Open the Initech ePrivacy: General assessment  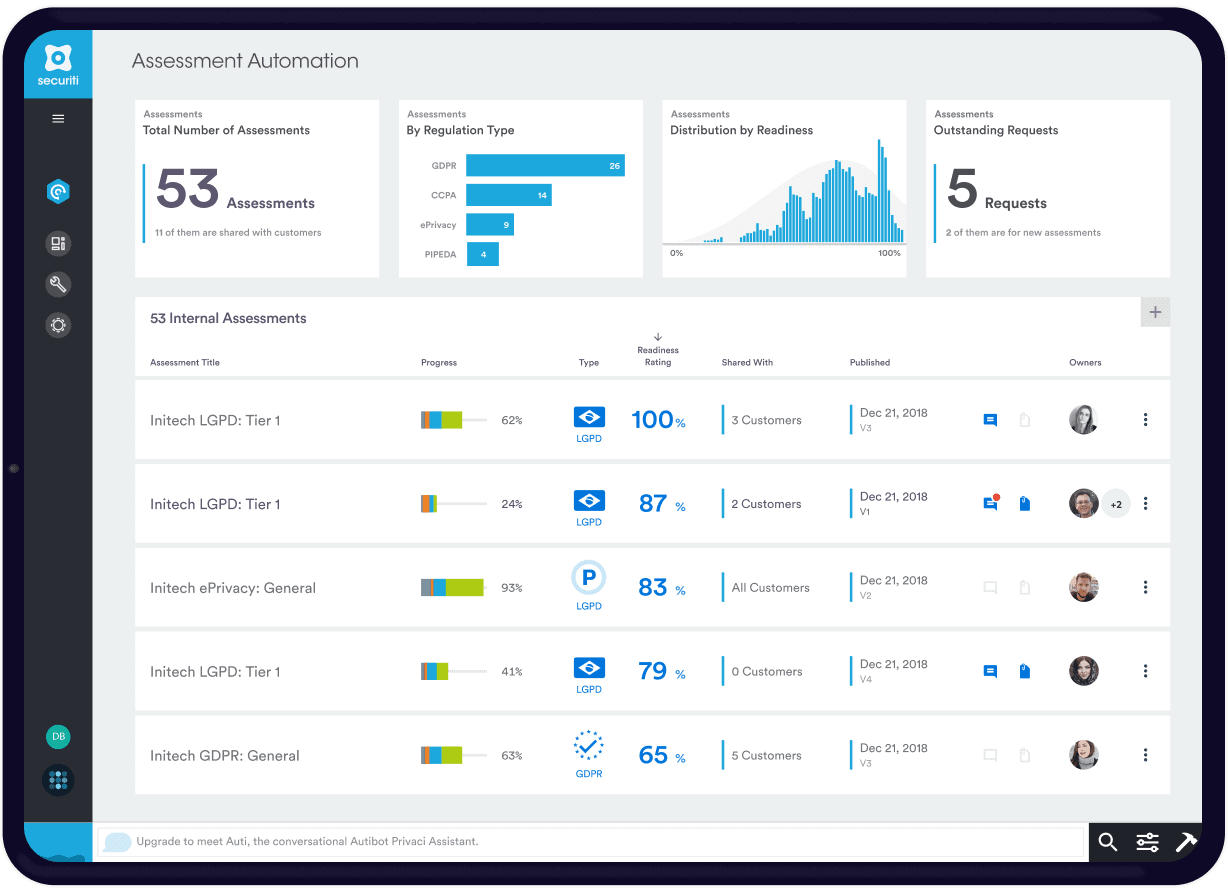[x=233, y=587]
